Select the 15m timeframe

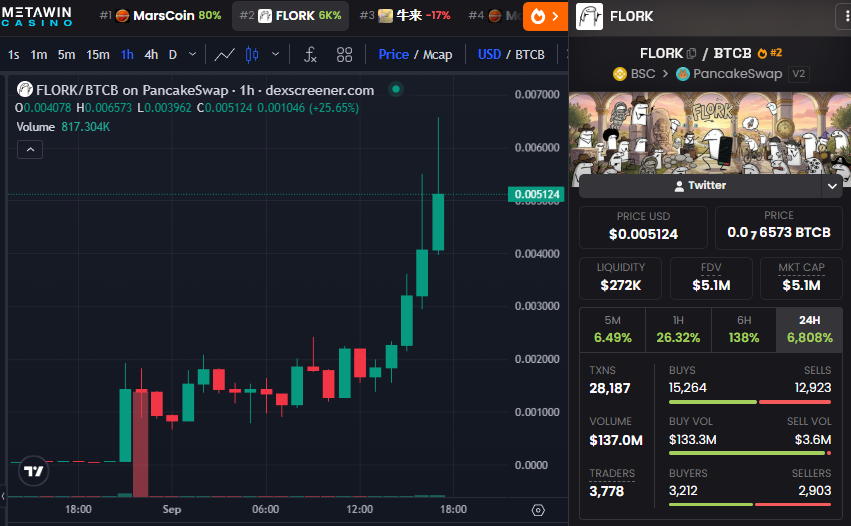click(98, 55)
